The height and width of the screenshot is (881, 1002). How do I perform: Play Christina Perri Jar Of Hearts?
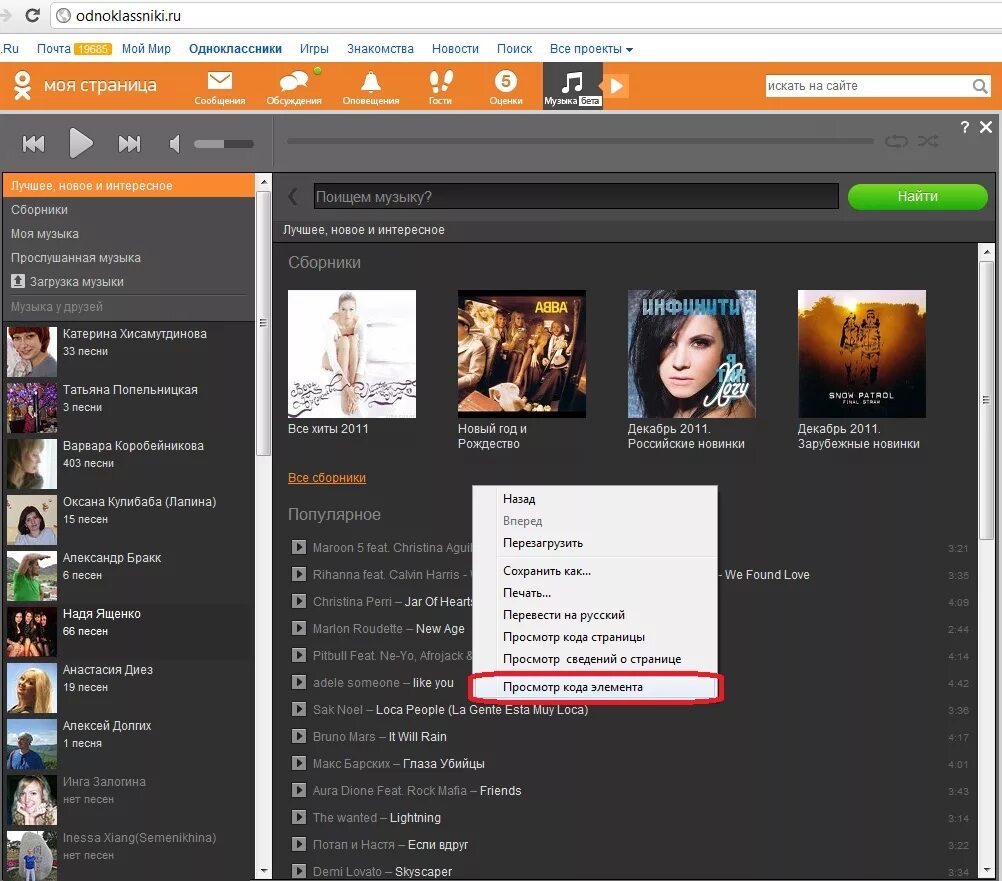(x=298, y=601)
